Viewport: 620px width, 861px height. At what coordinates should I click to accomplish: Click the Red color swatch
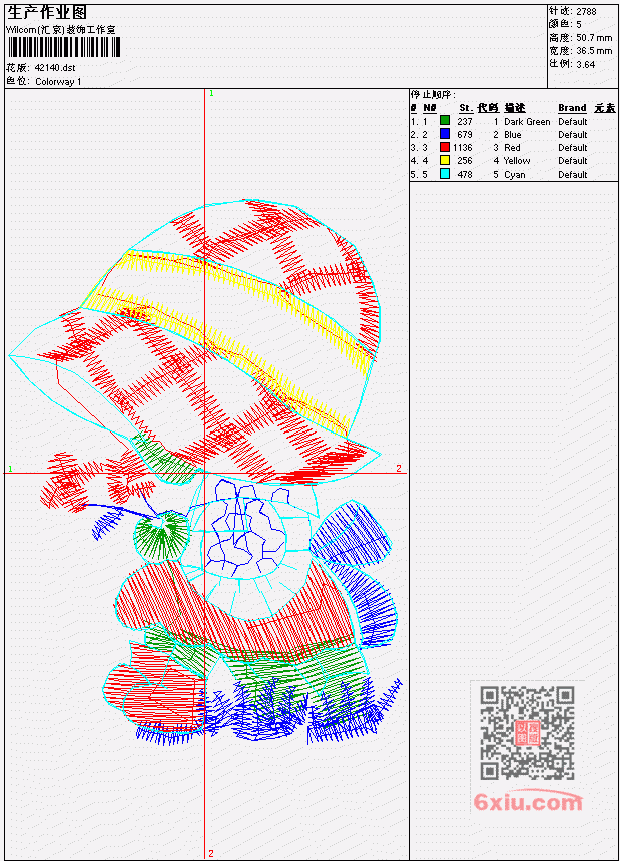click(445, 147)
